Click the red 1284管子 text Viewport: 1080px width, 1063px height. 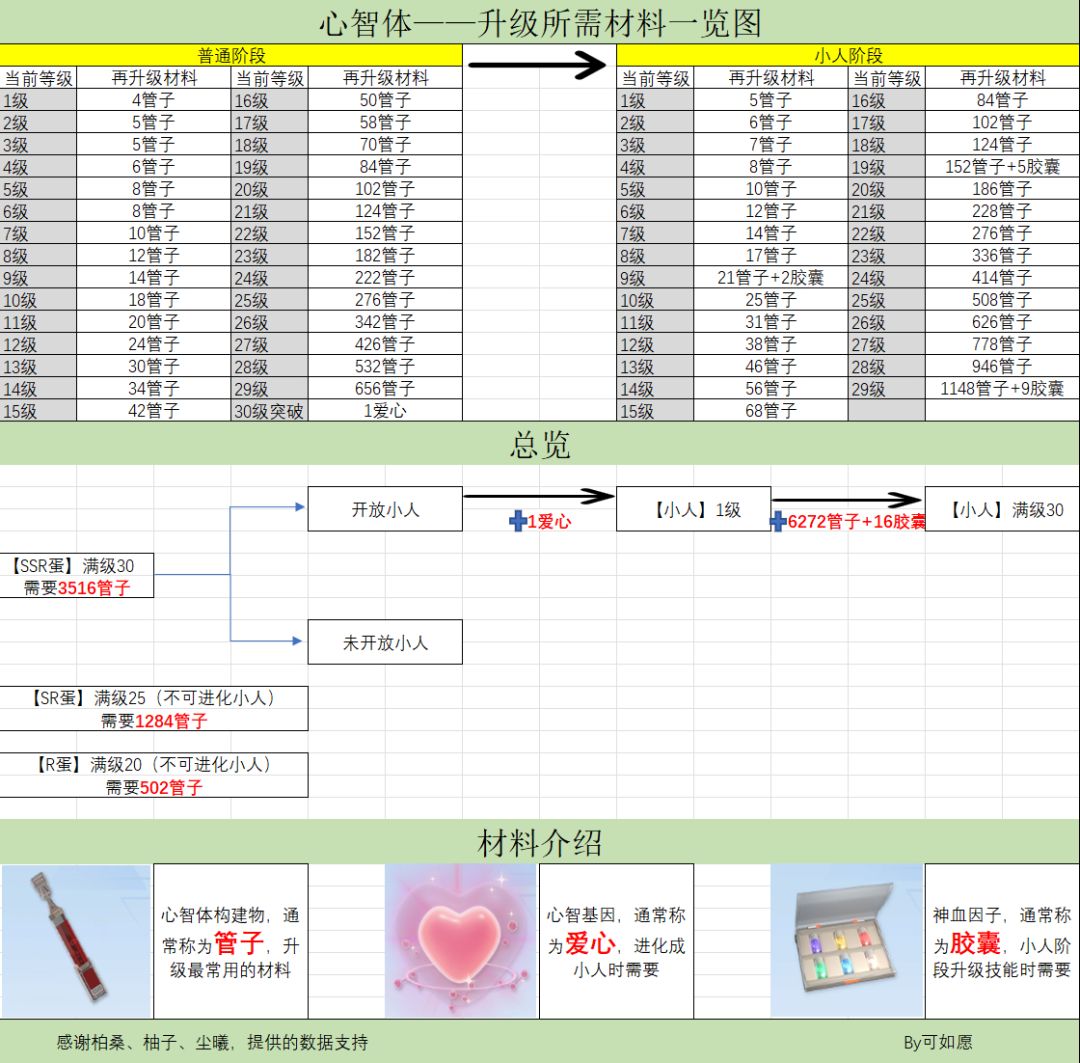(171, 721)
